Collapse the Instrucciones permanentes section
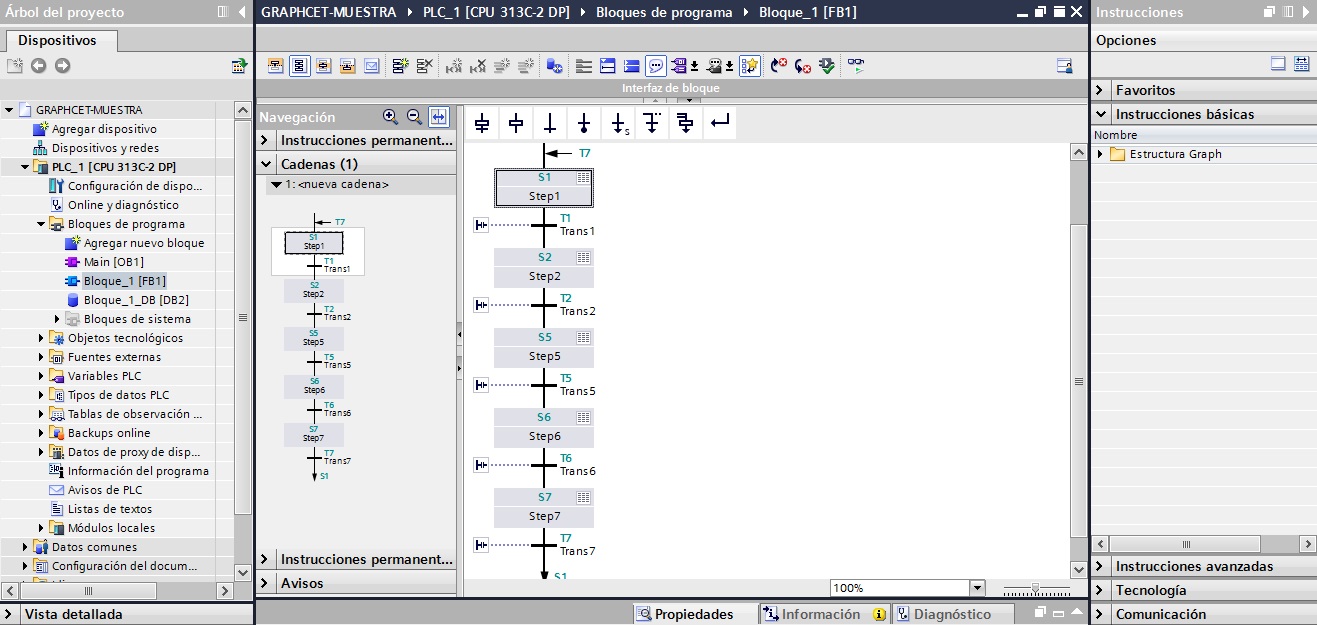 pyautogui.click(x=266, y=140)
